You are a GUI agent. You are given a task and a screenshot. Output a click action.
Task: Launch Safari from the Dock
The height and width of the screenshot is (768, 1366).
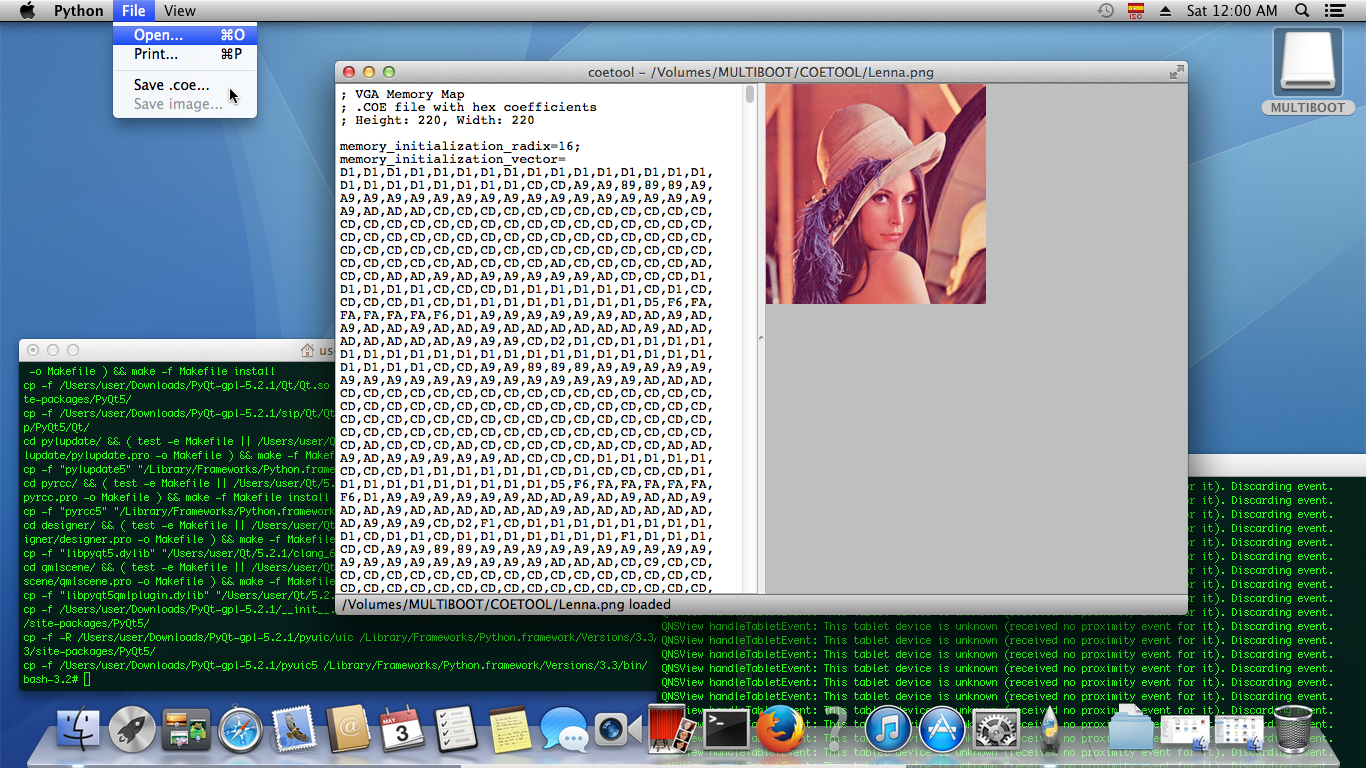pos(240,730)
